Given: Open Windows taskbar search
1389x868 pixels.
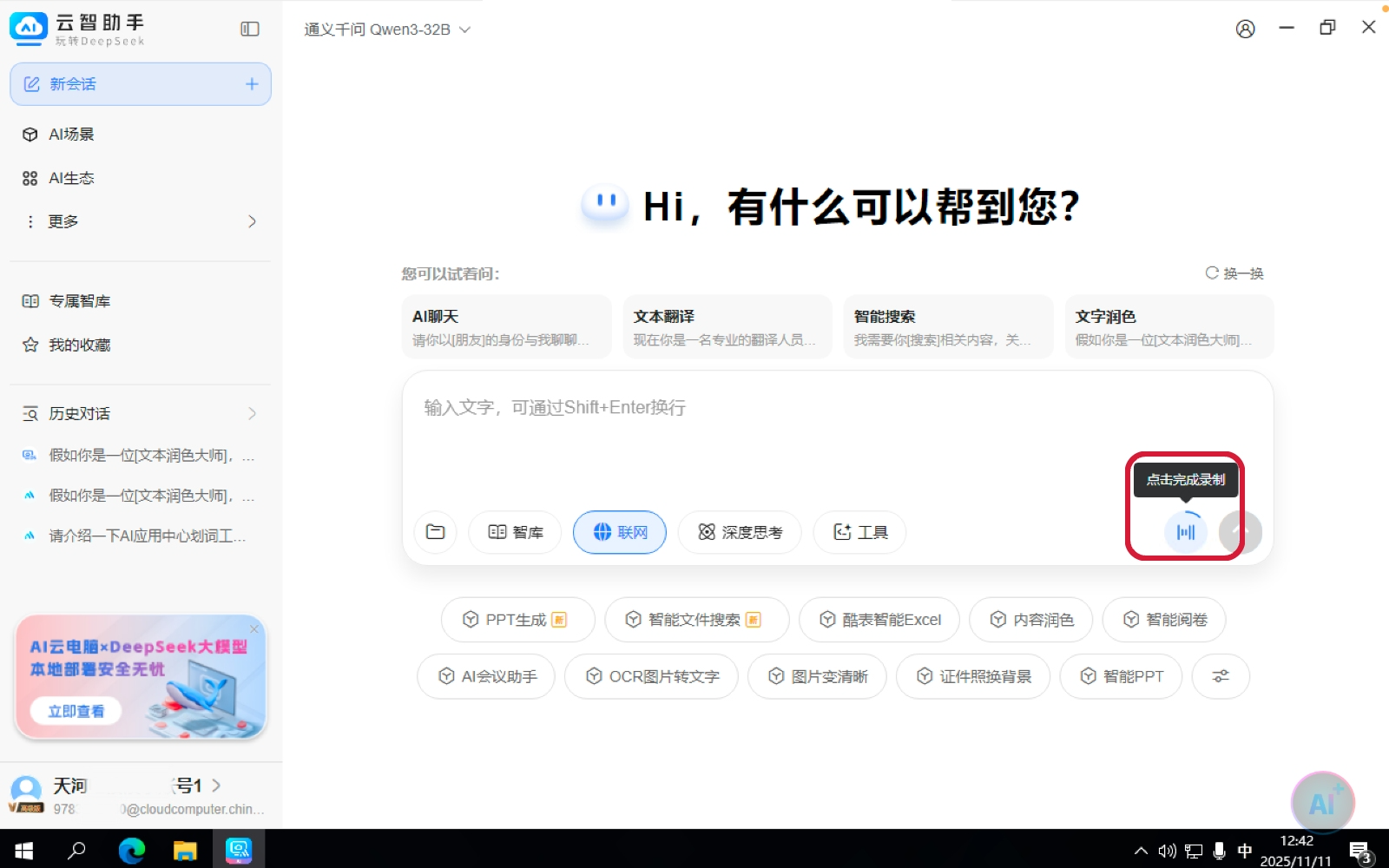Looking at the screenshot, I should click(x=76, y=850).
